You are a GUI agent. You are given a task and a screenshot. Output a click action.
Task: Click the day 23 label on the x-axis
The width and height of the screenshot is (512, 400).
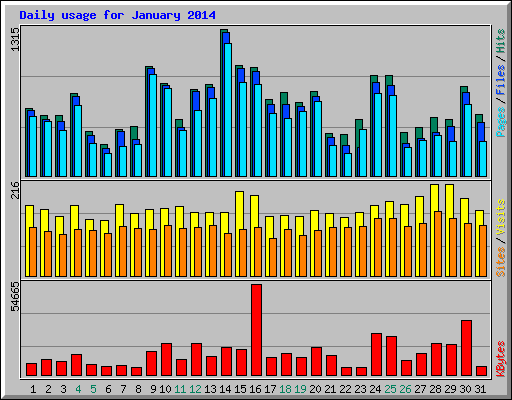[x=360, y=389]
